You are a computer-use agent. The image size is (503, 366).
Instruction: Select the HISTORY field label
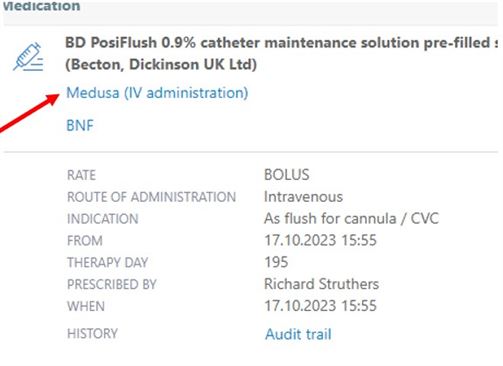pos(92,334)
